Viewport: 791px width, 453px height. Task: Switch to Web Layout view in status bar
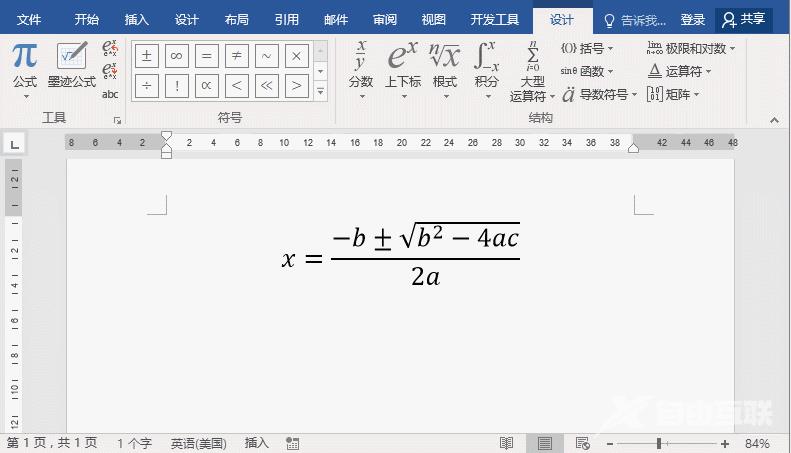click(580, 443)
